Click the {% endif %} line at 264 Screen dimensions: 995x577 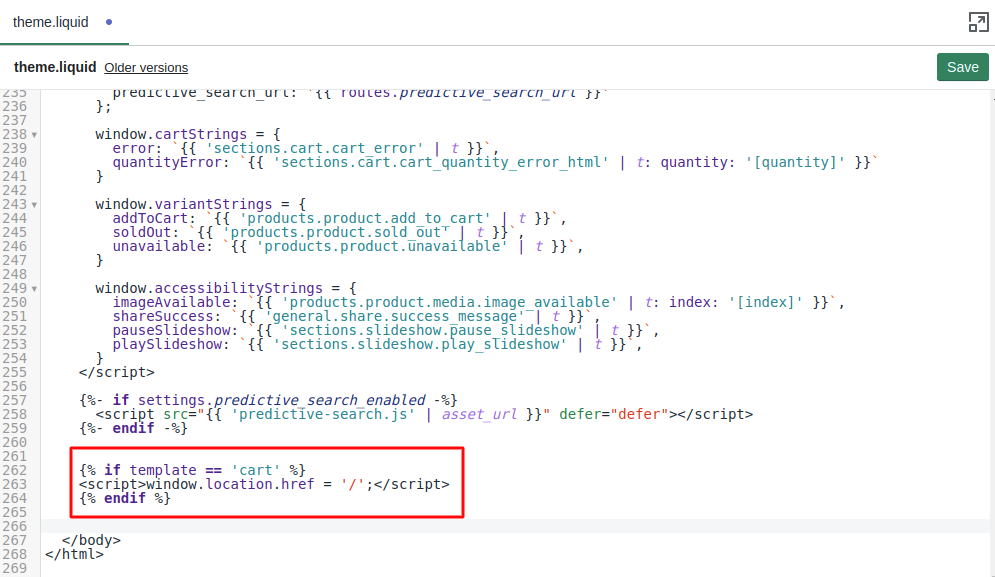[x=124, y=498]
